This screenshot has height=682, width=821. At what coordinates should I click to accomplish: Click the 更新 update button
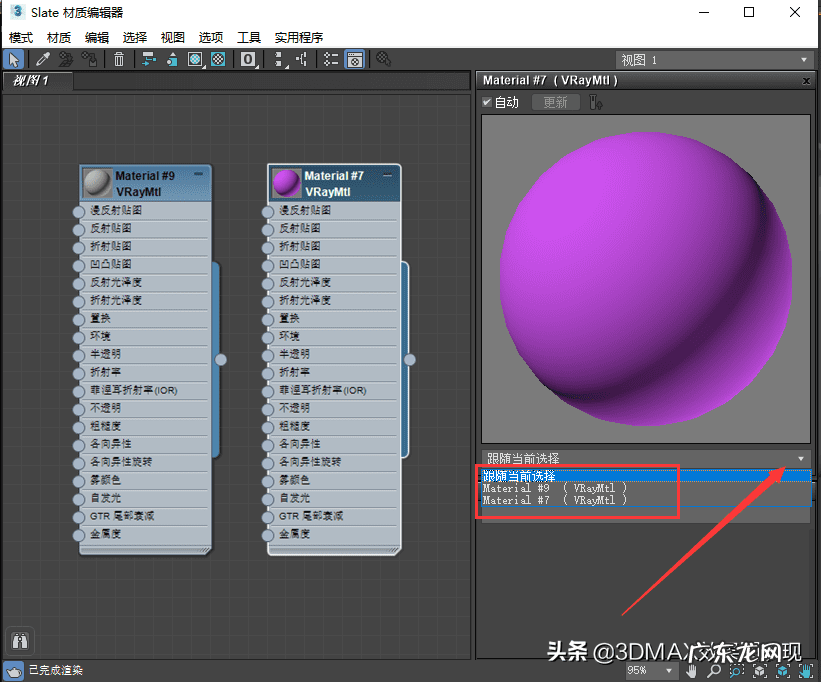[555, 102]
